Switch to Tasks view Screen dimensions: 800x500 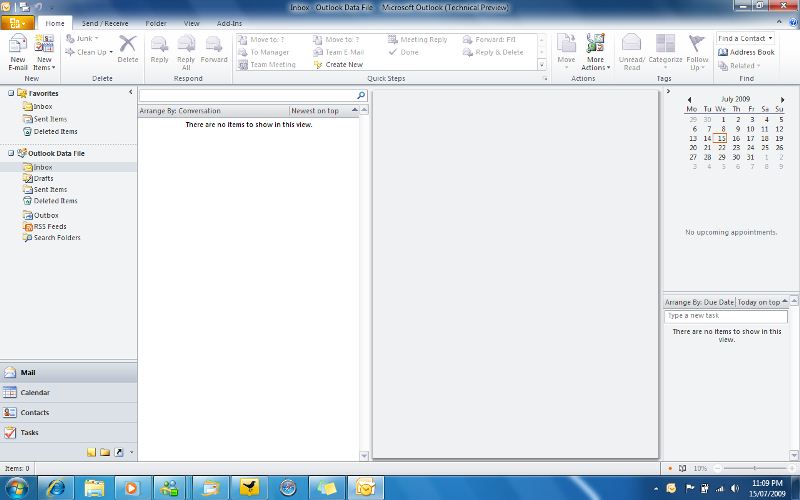(68, 432)
